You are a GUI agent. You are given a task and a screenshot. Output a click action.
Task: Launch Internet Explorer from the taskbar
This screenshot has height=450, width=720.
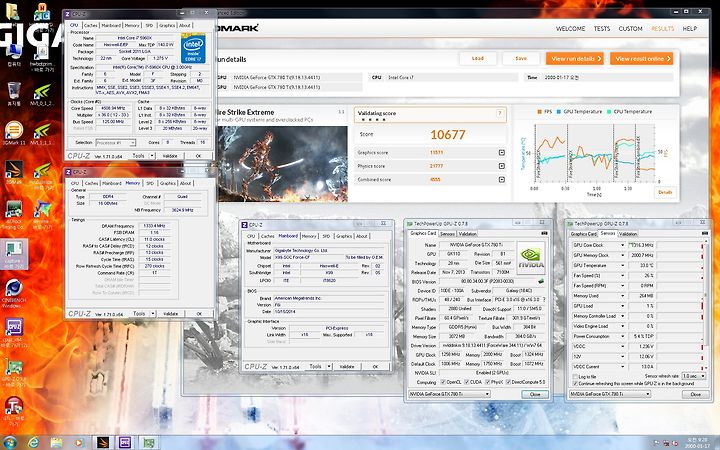pyautogui.click(x=34, y=443)
